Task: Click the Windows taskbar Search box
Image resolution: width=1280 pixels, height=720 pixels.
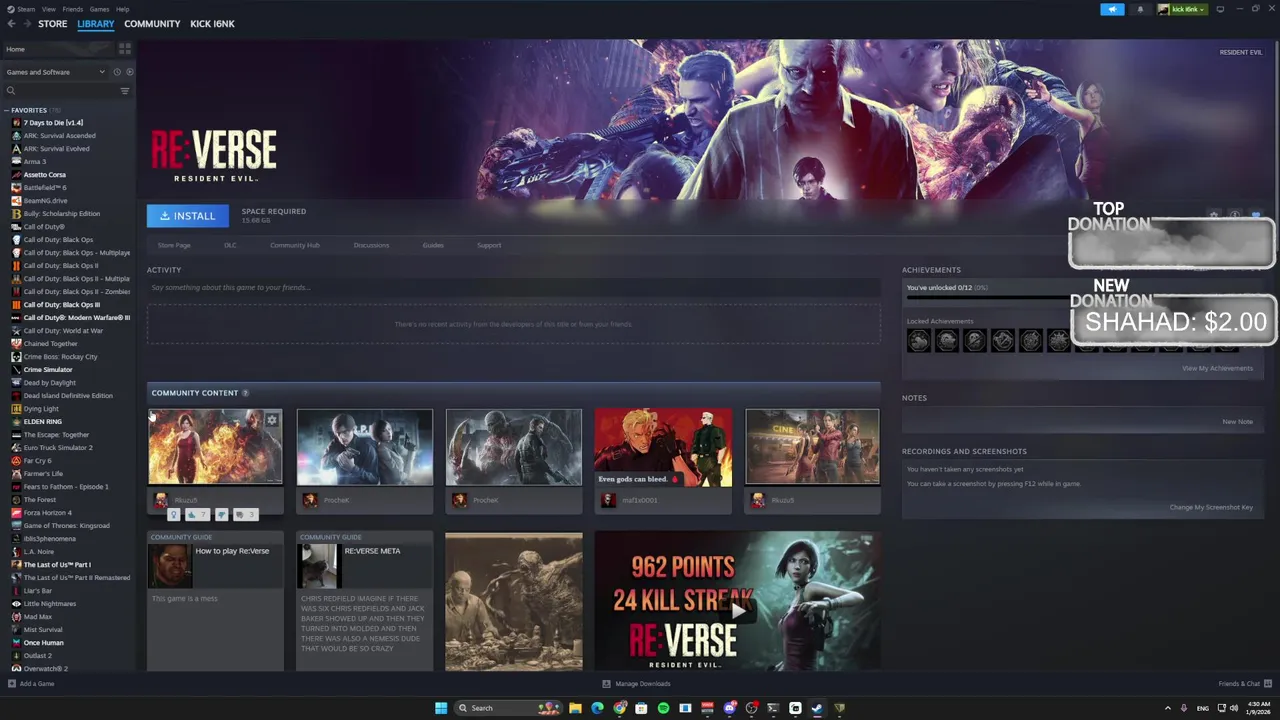Action: pos(508,708)
